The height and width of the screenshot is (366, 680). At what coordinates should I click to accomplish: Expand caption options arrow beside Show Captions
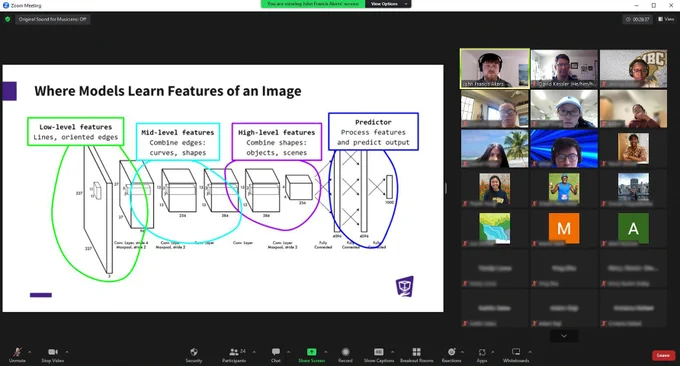392,352
